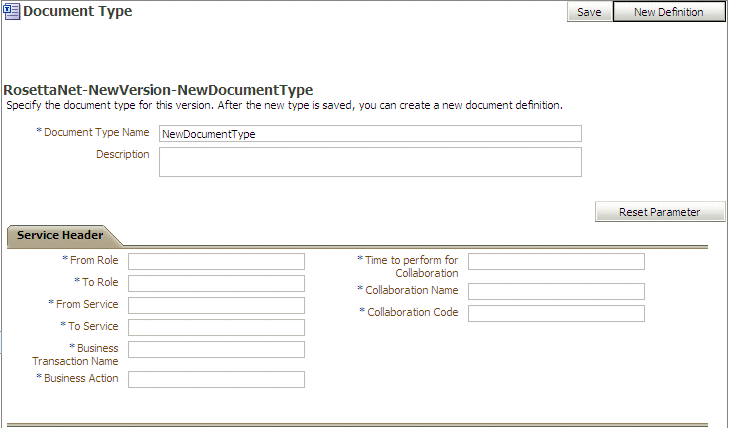Click the 'Description' label
Image resolution: width=729 pixels, height=428 pixels.
click(123, 154)
